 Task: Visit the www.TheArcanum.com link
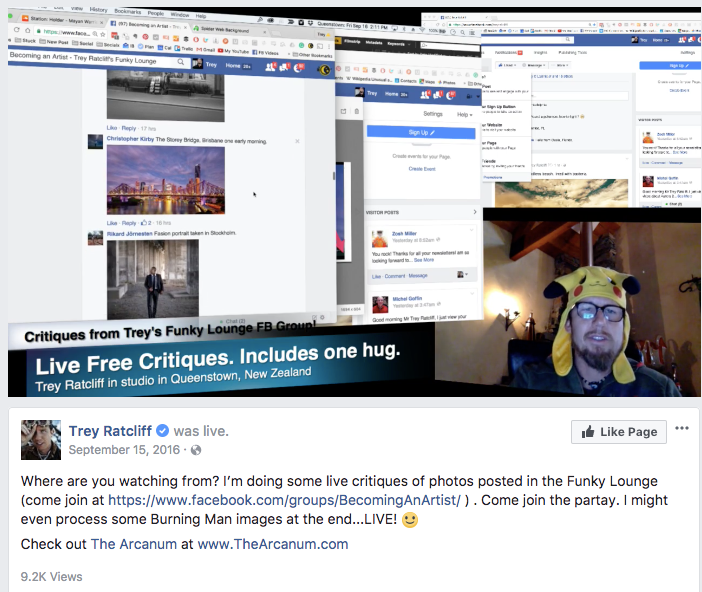(x=273, y=544)
